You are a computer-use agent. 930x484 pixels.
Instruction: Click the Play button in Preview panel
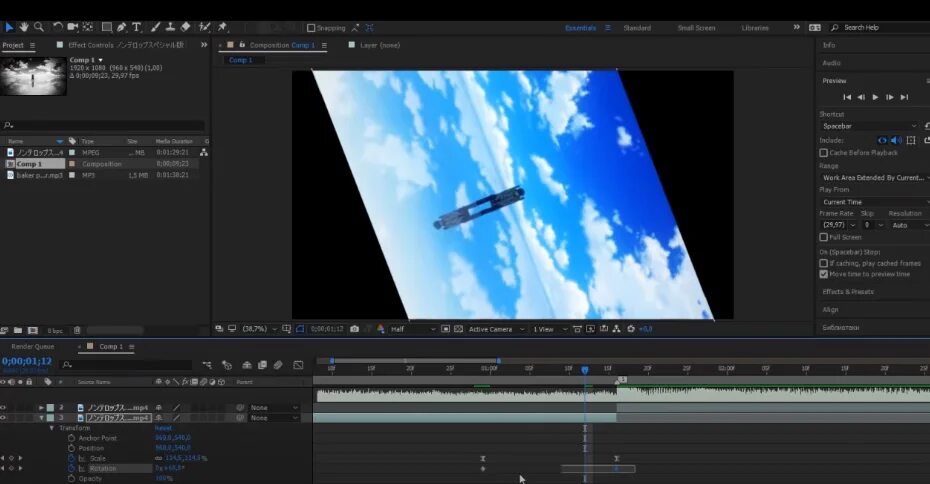pos(875,97)
